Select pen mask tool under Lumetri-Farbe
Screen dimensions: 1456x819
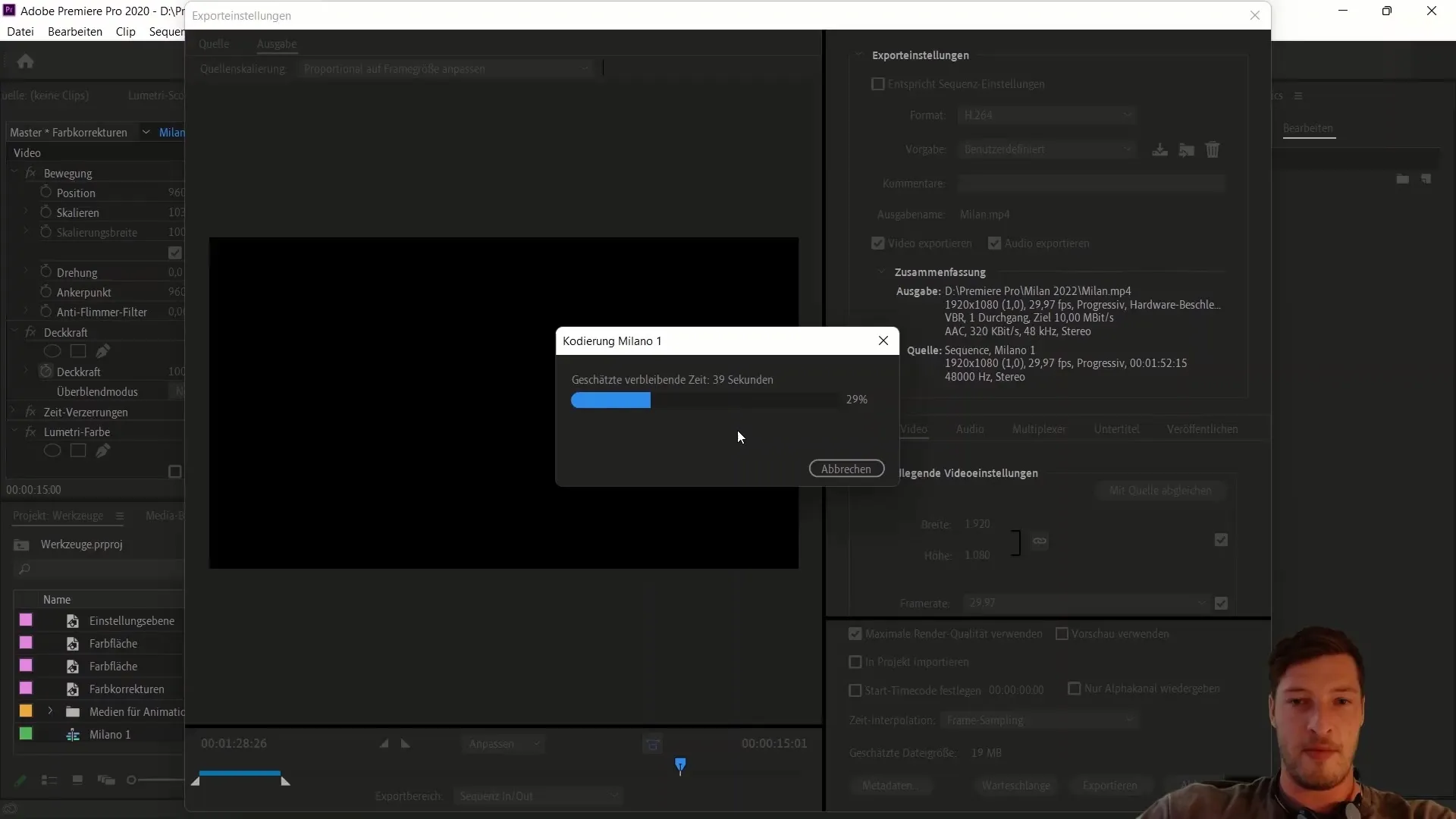coord(103,450)
